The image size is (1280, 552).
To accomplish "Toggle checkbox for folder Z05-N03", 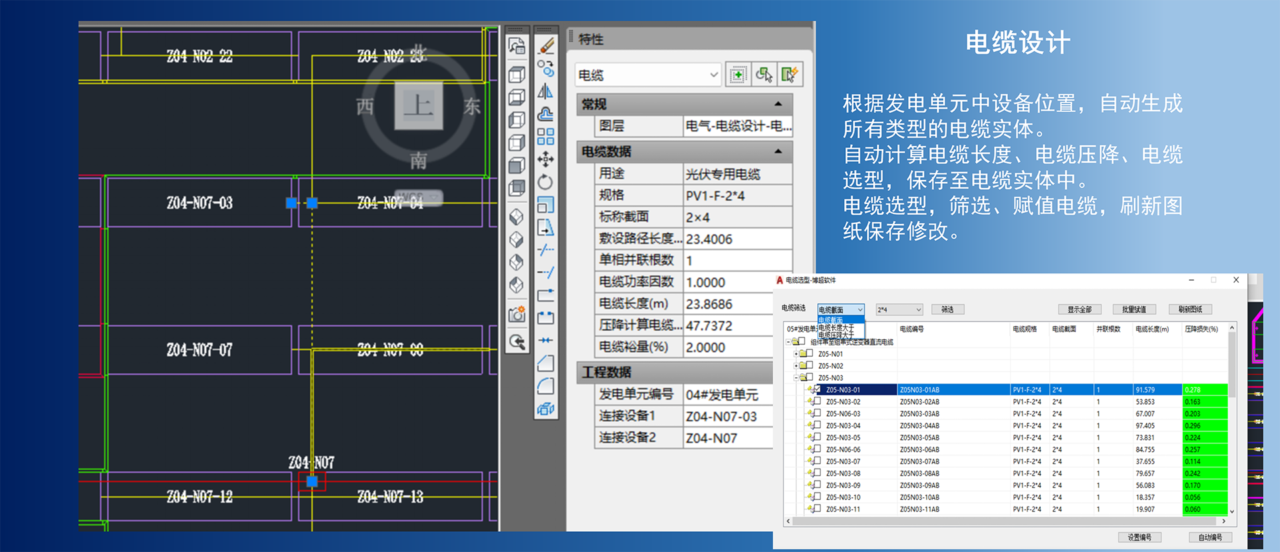I will tap(809, 377).
